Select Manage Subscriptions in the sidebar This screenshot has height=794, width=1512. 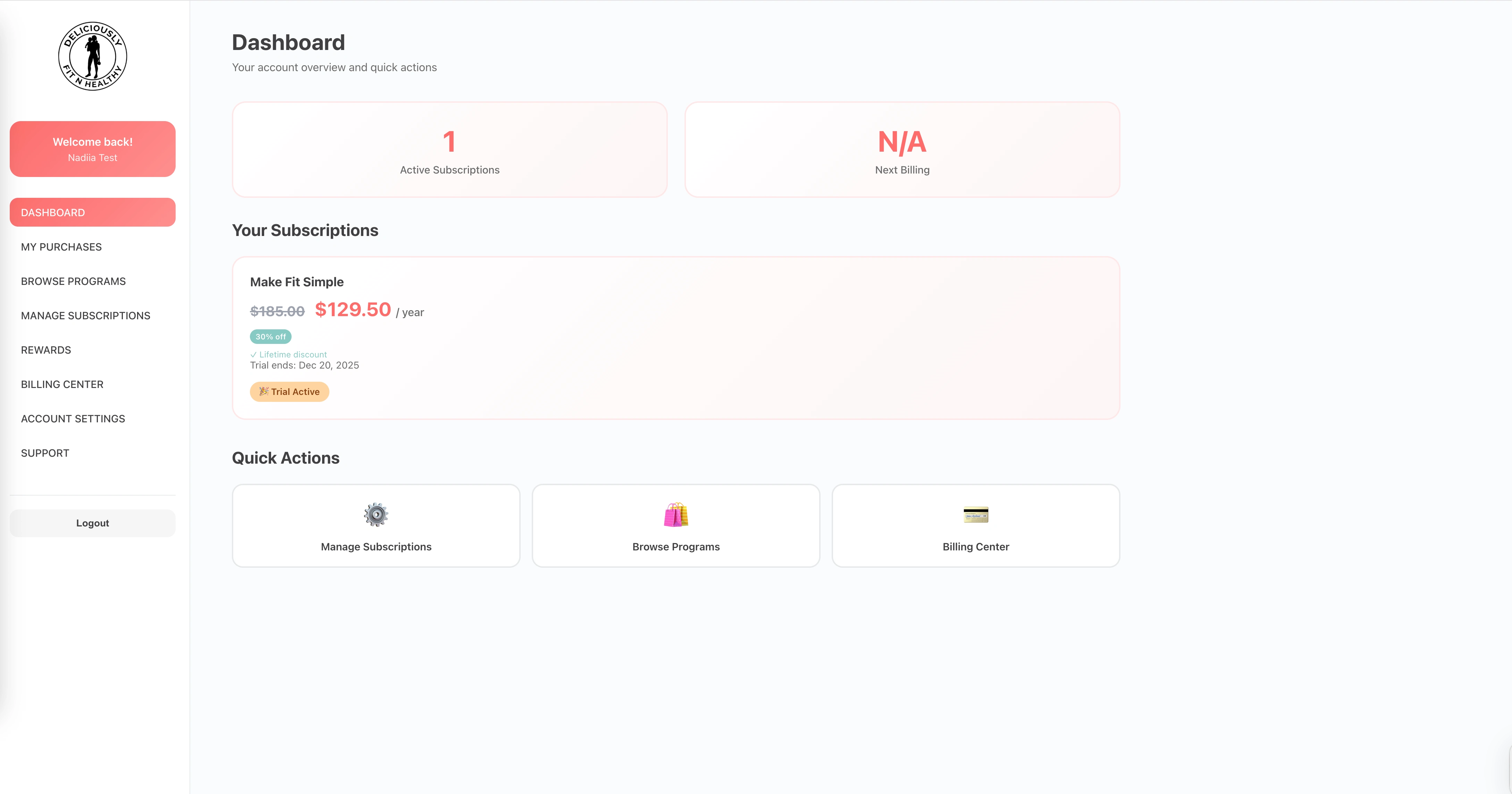pyautogui.click(x=86, y=316)
